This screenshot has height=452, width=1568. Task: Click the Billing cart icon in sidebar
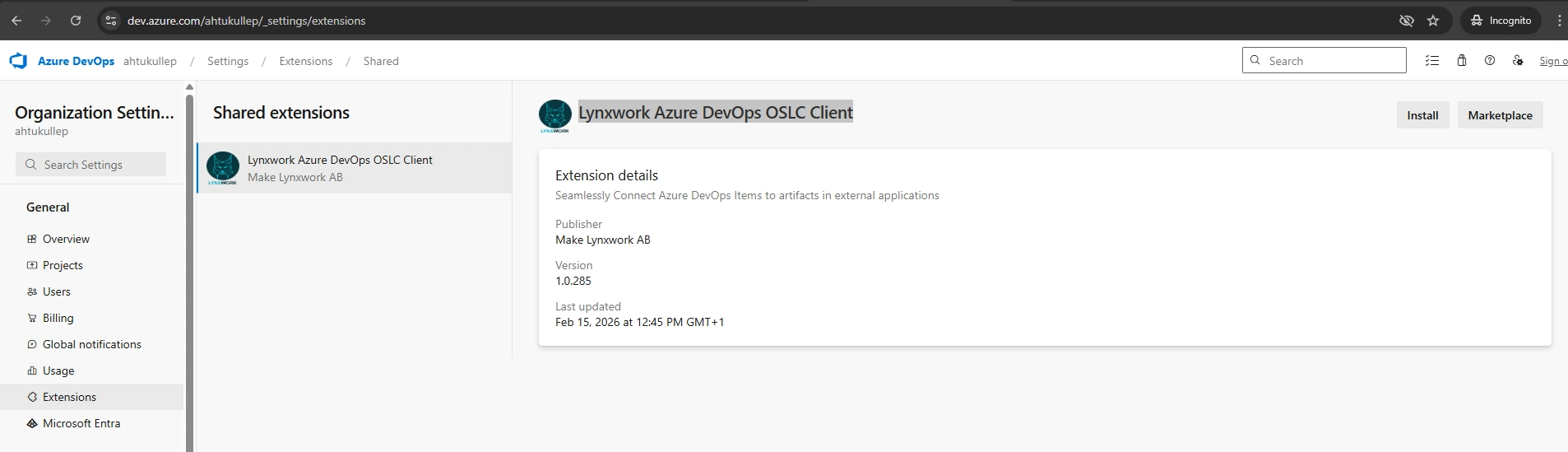click(32, 318)
